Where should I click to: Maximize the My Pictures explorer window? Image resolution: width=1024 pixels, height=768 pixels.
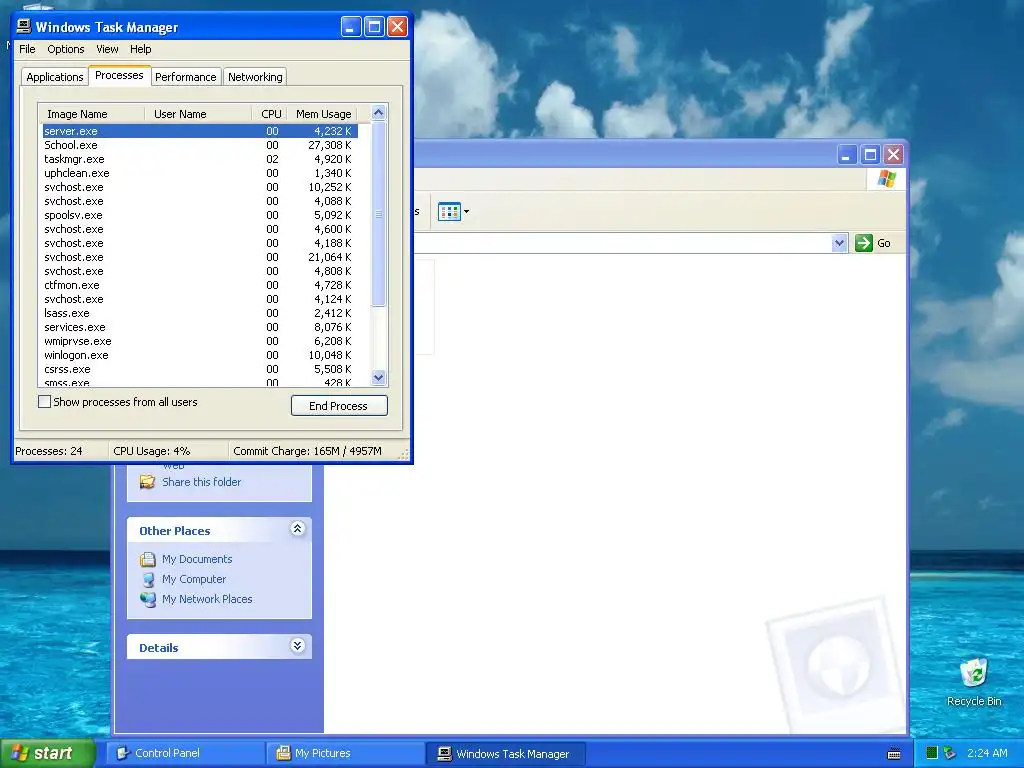[870, 155]
